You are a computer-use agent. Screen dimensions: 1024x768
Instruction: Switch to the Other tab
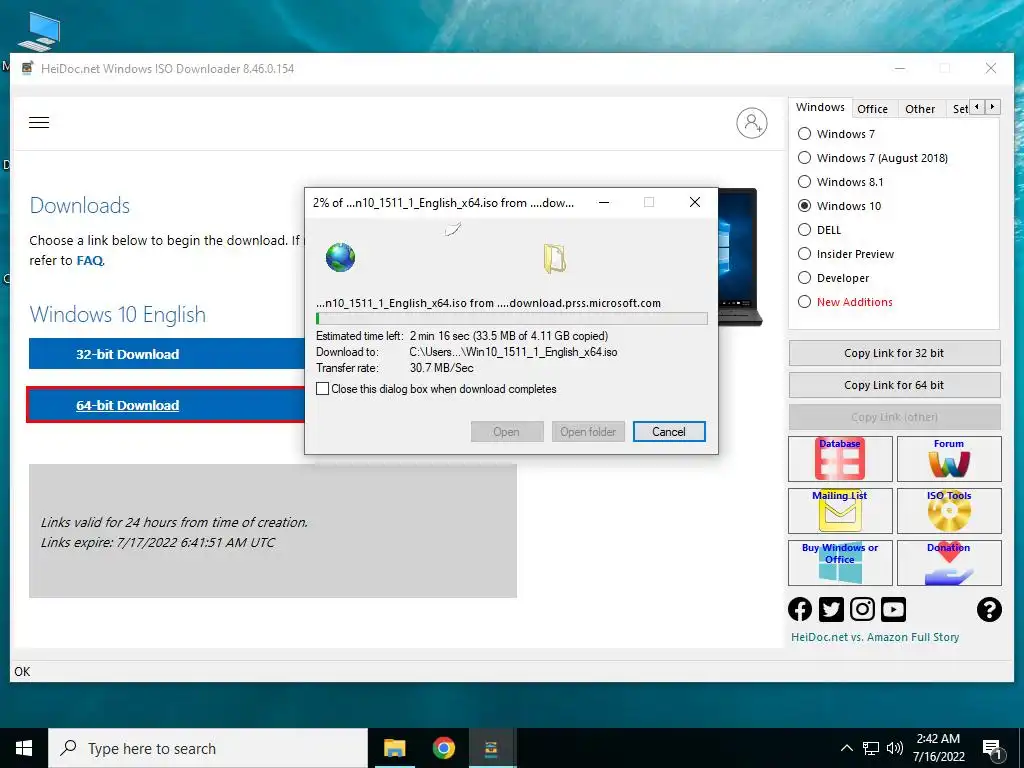coord(920,109)
